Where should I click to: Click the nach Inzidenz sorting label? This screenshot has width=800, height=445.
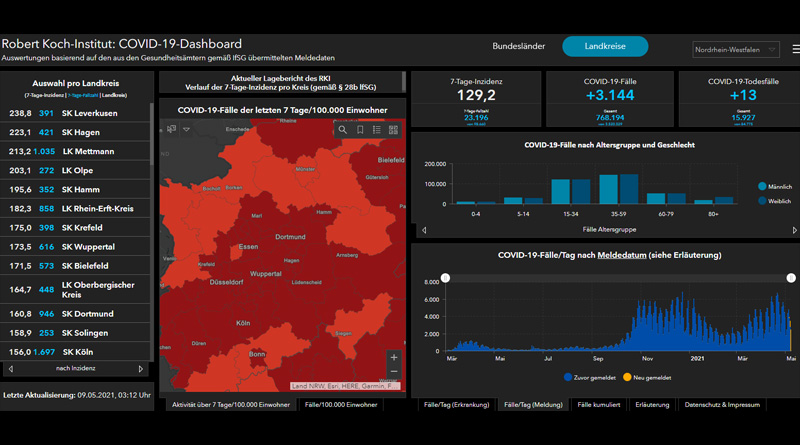pos(76,368)
